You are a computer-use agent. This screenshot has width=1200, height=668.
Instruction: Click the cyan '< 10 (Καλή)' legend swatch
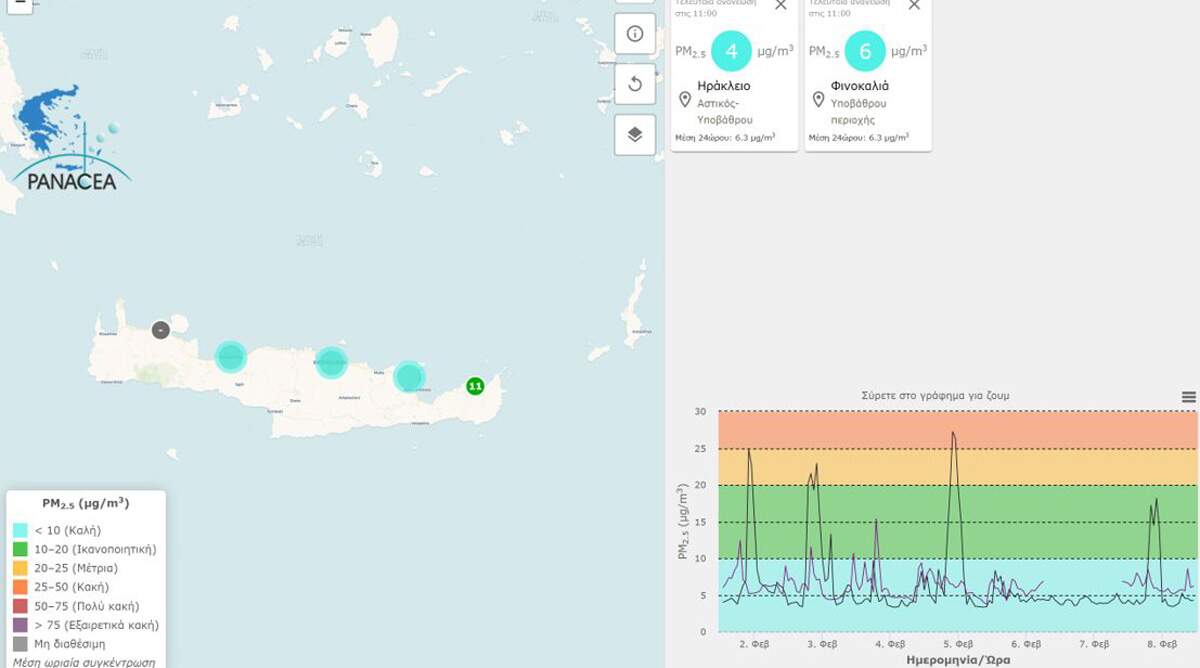pos(21,530)
